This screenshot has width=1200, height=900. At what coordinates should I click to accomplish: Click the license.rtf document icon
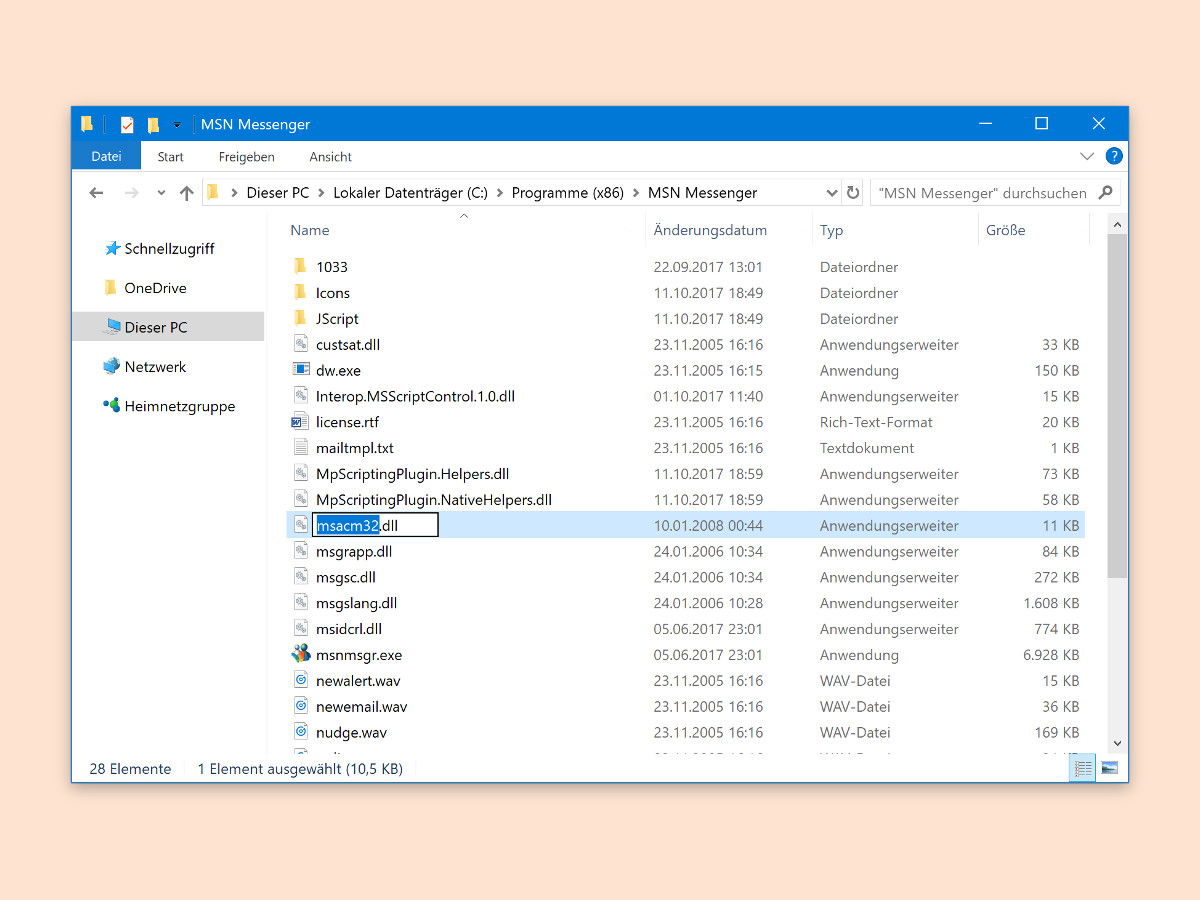301,422
